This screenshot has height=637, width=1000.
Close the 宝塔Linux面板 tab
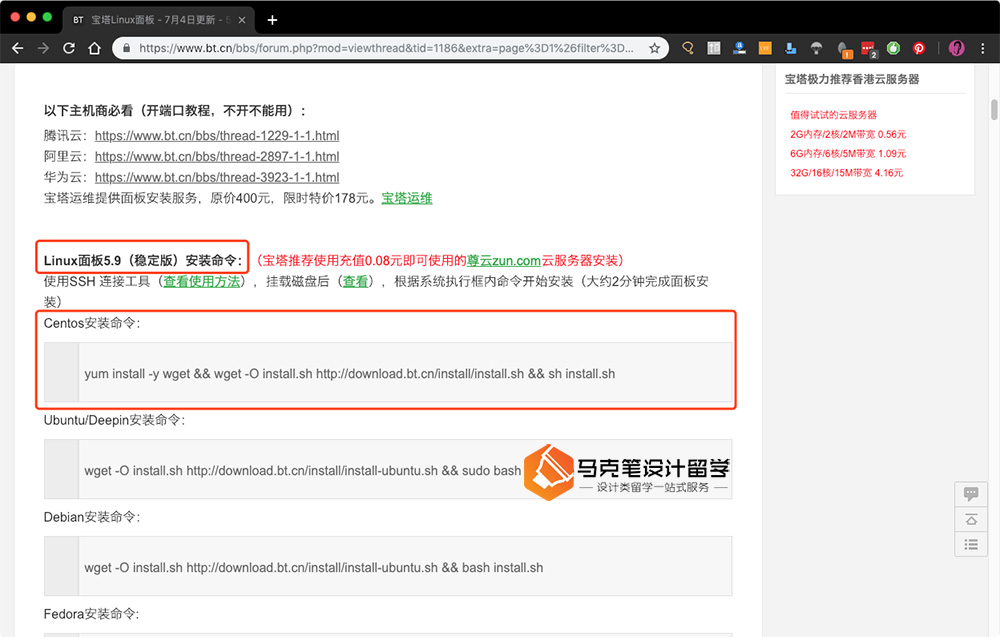pos(242,20)
